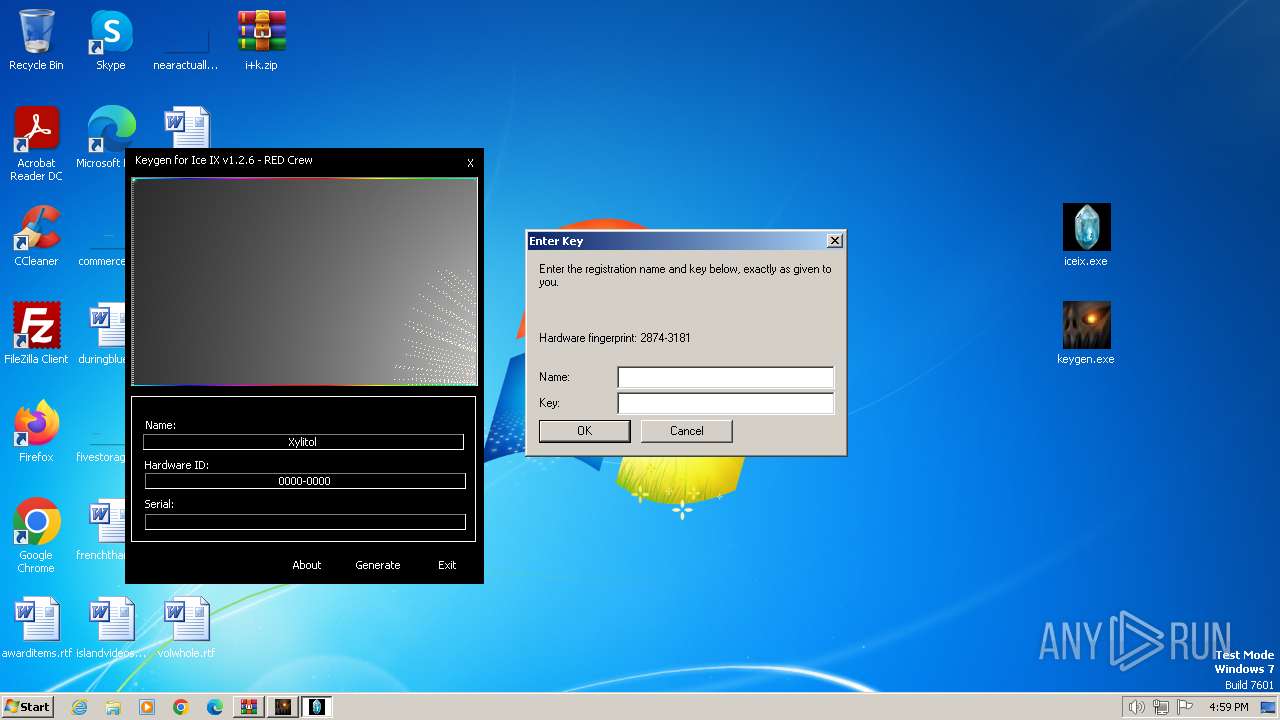The image size is (1280, 720).
Task: Open the Action Center flag icon
Action: (1185, 707)
